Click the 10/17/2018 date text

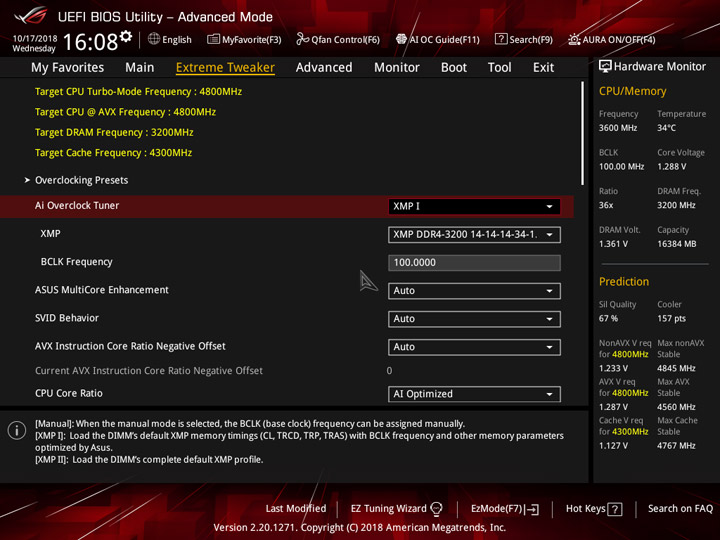pyautogui.click(x=35, y=38)
